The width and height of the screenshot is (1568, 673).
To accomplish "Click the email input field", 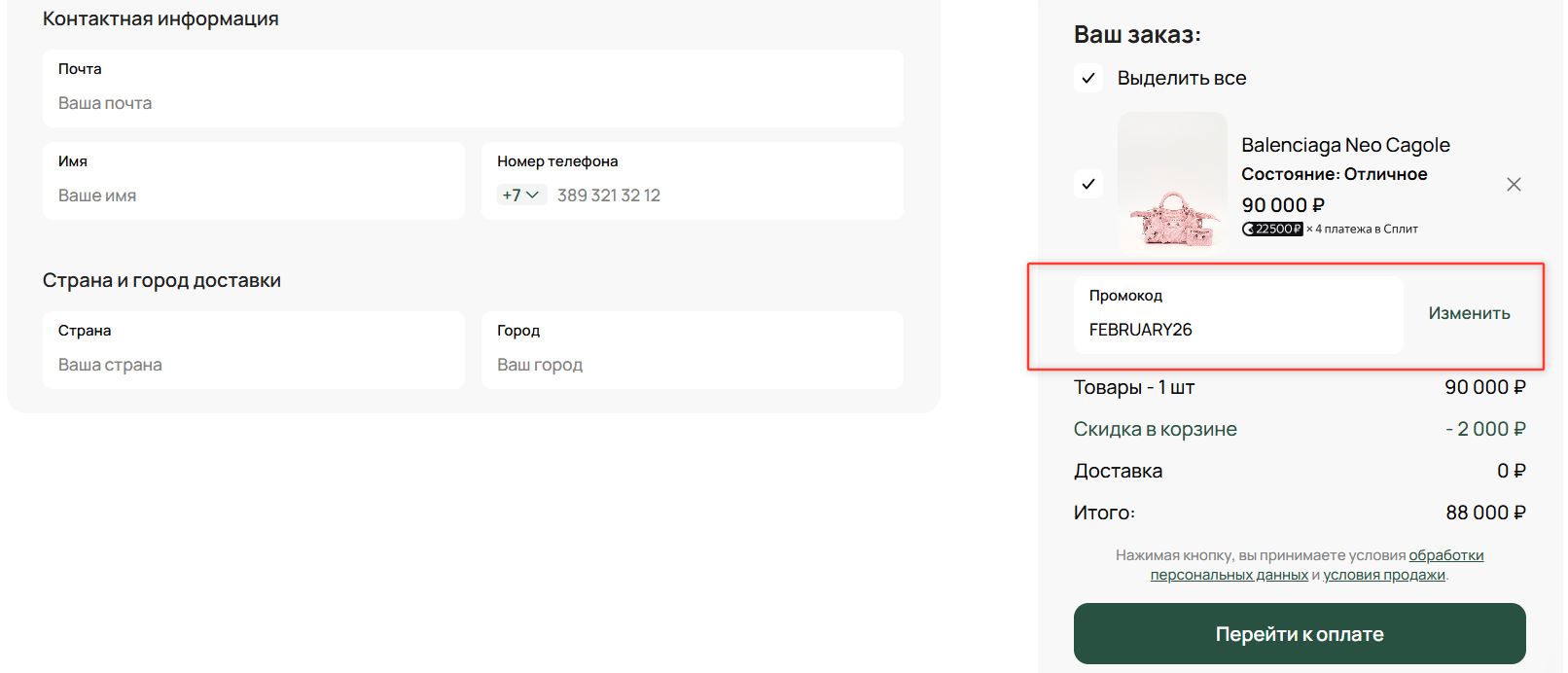I will click(473, 103).
